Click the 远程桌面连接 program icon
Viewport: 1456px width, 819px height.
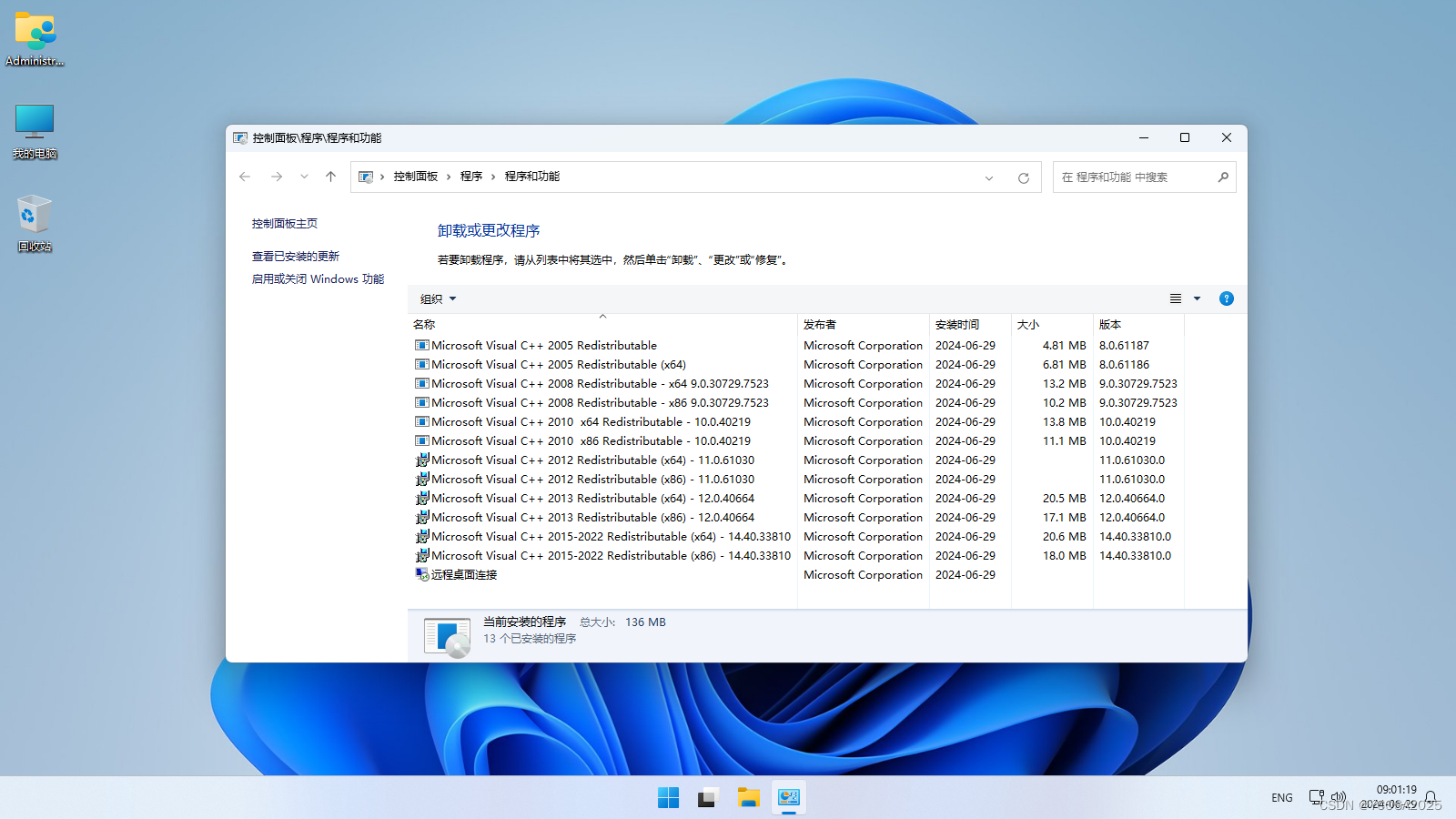tap(422, 575)
